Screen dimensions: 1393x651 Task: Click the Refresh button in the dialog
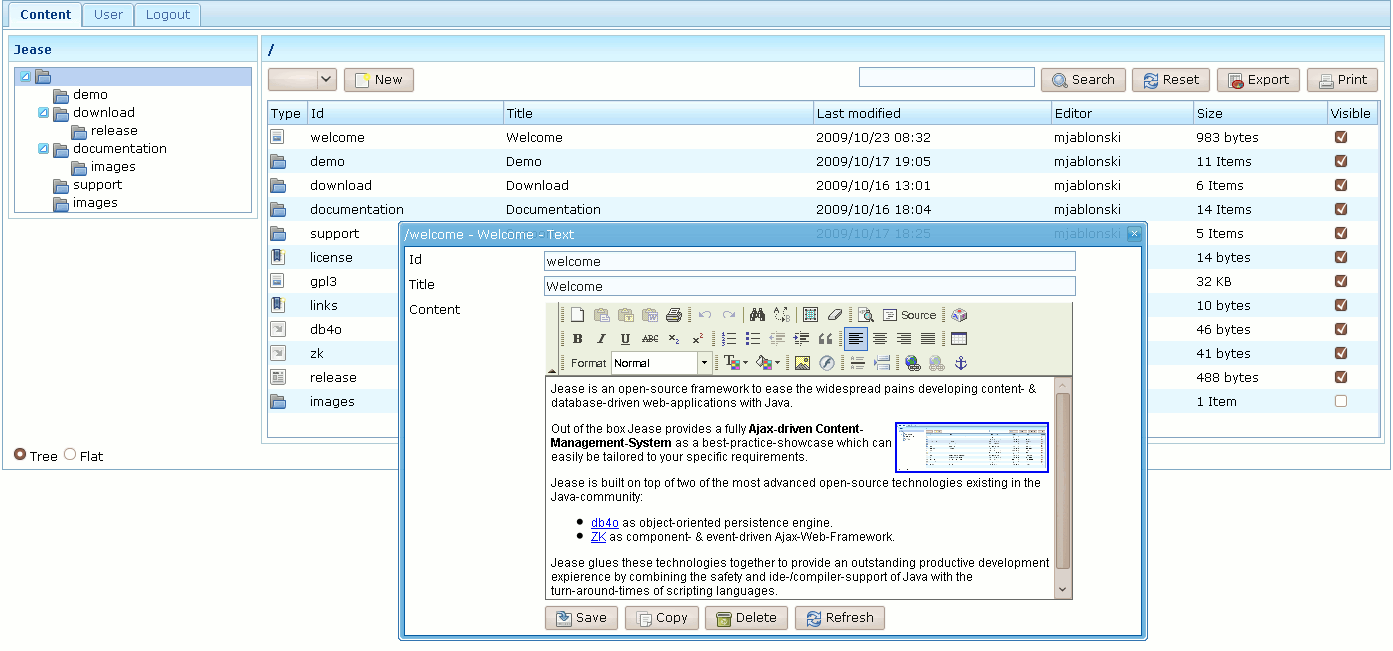click(x=840, y=618)
